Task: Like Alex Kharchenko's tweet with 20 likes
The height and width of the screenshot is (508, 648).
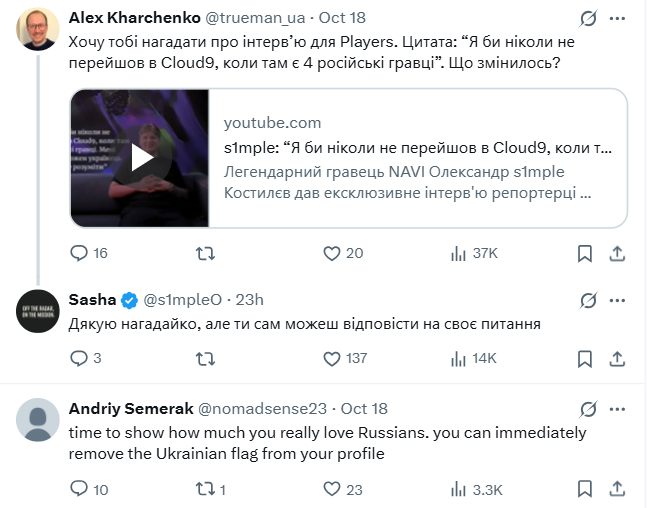Action: pyautogui.click(x=332, y=254)
